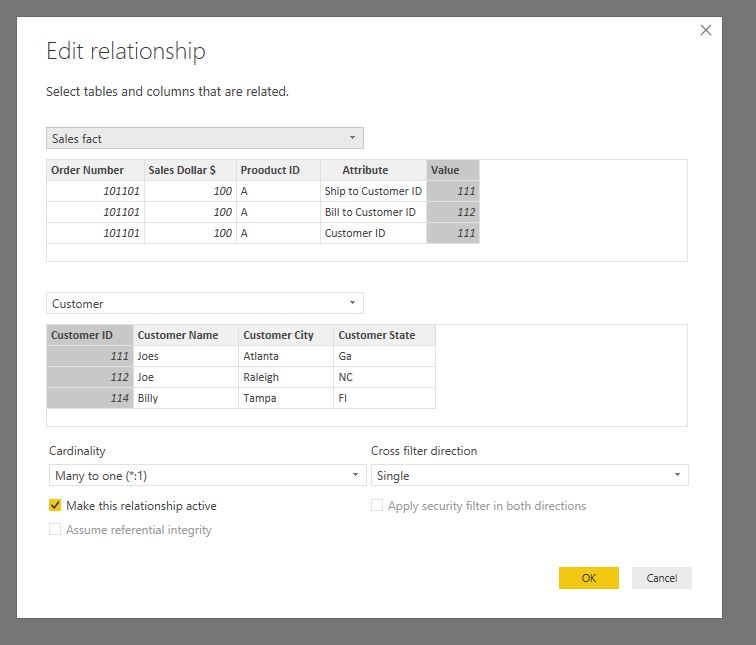
Task: Click the Ga state cell
Action: pos(384,356)
